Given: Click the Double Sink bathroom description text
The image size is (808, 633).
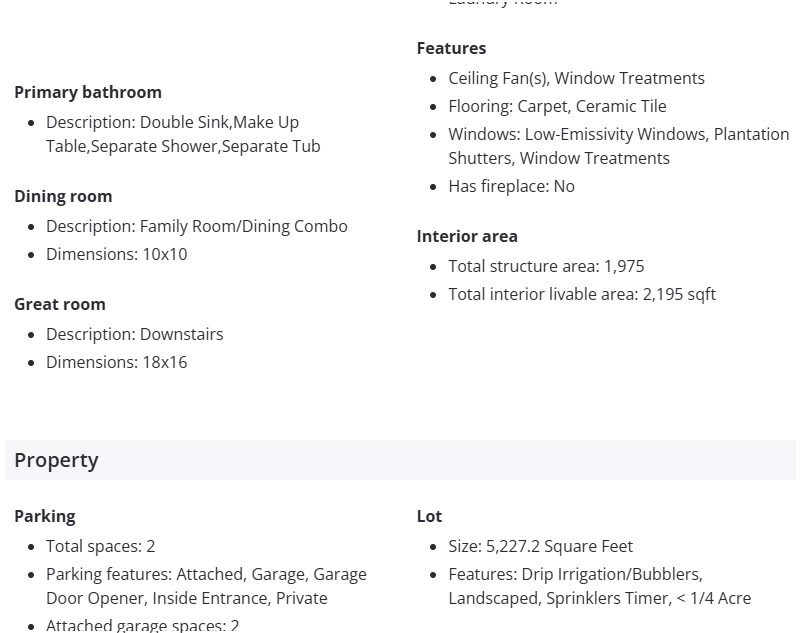Looking at the screenshot, I should (183, 134).
